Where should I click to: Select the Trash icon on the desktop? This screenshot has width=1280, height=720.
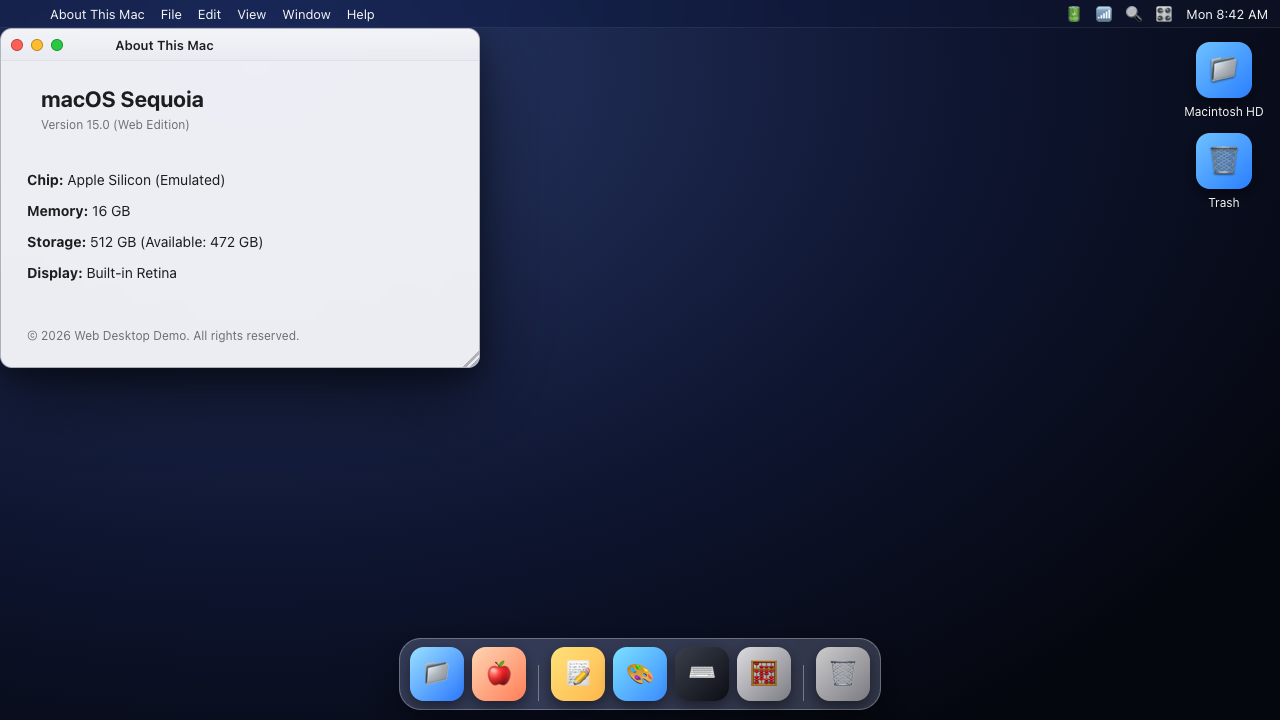coord(1224,172)
